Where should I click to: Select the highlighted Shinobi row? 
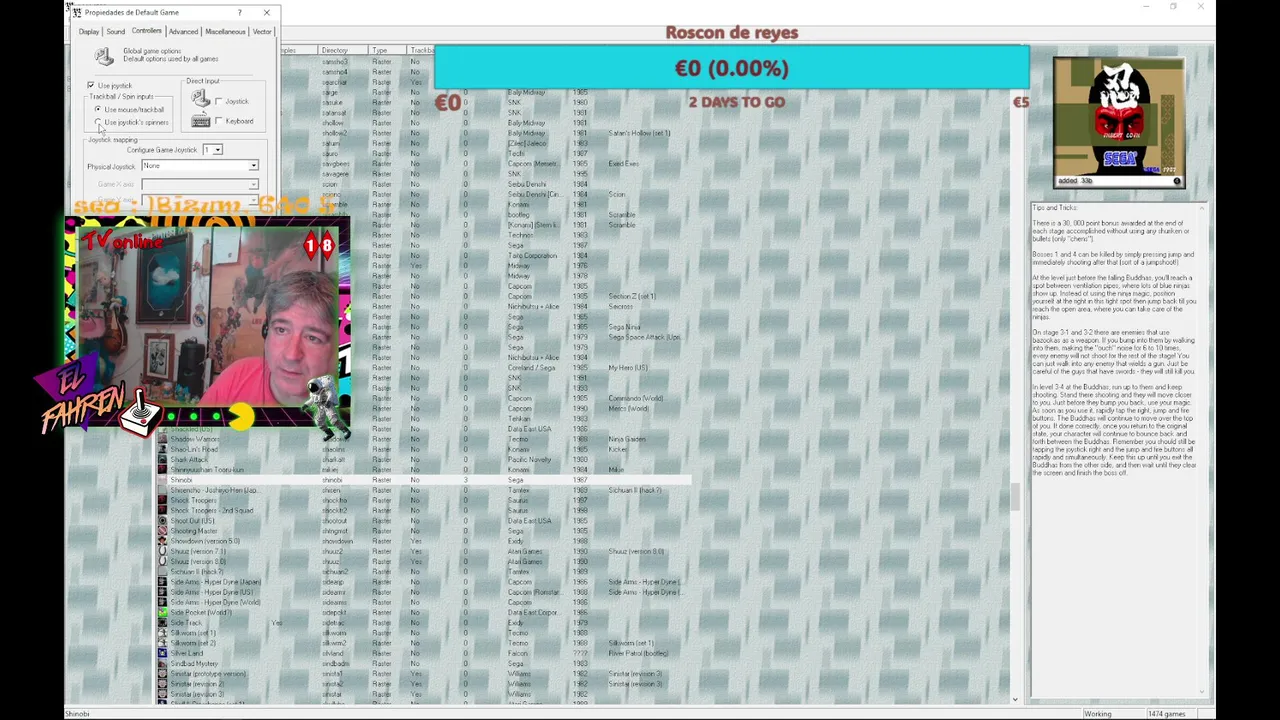424,480
